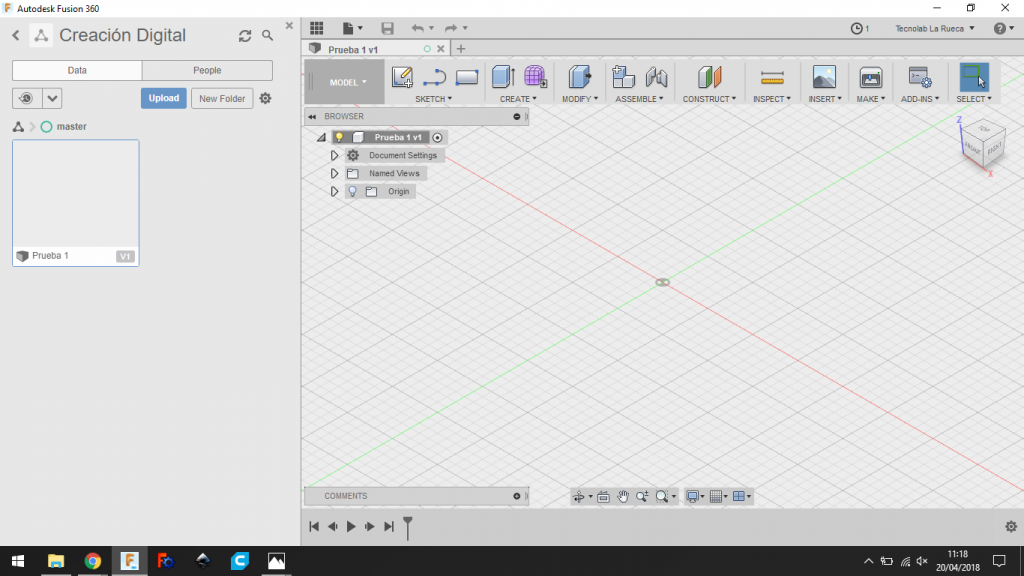Select the Zoom icon in navigation bar
Viewport: 1024px width, 576px height.
(x=642, y=496)
